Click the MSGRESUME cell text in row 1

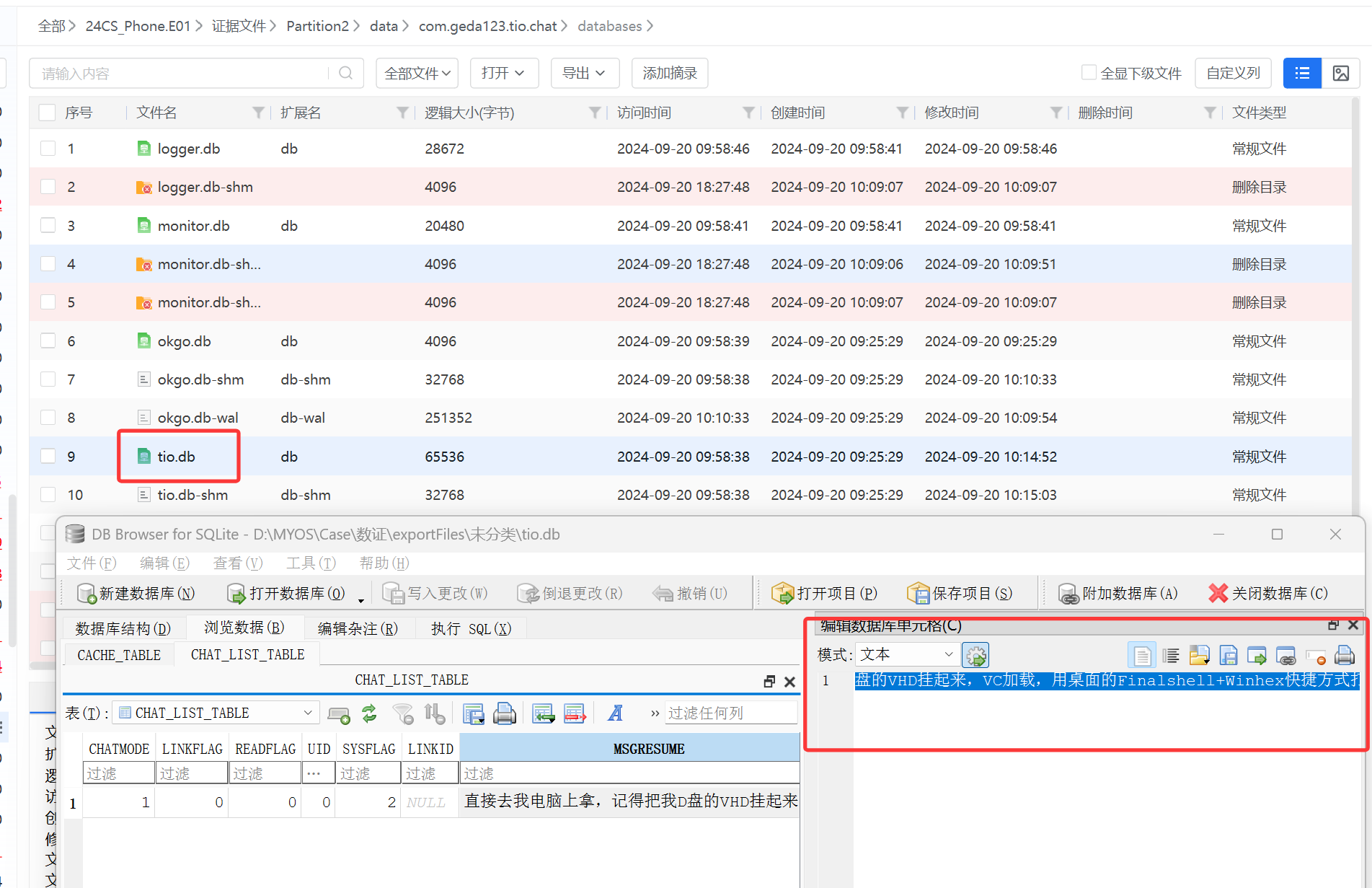pos(631,801)
